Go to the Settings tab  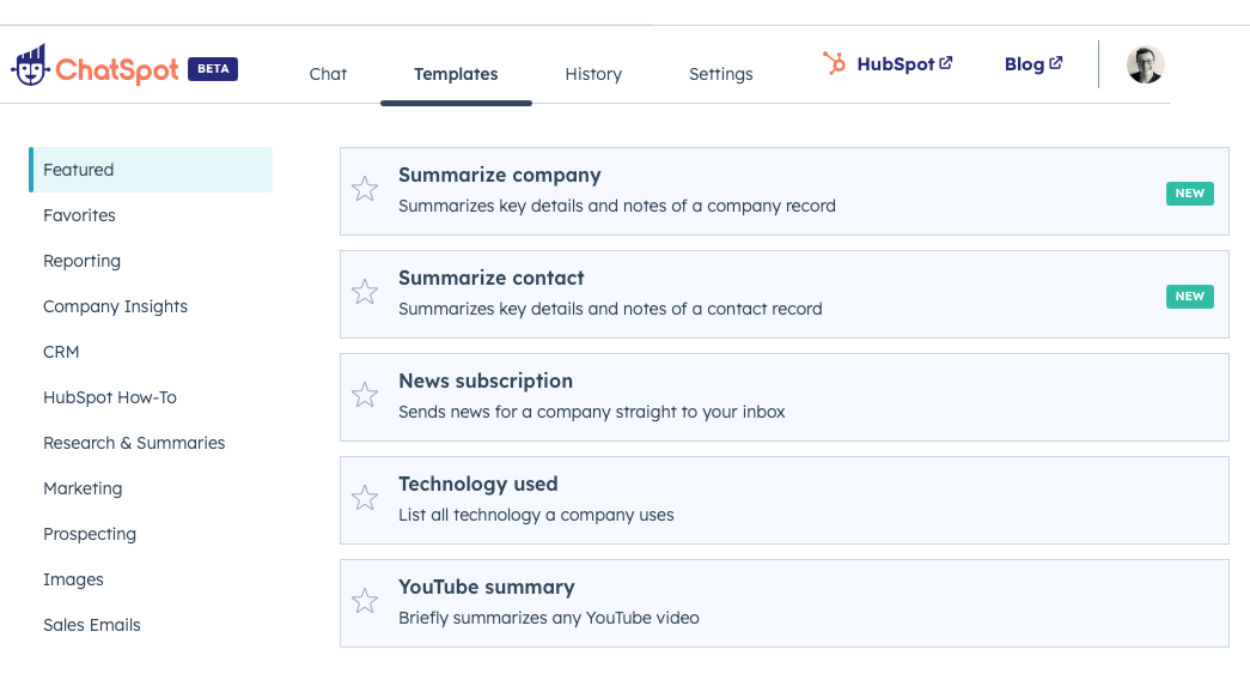point(721,74)
